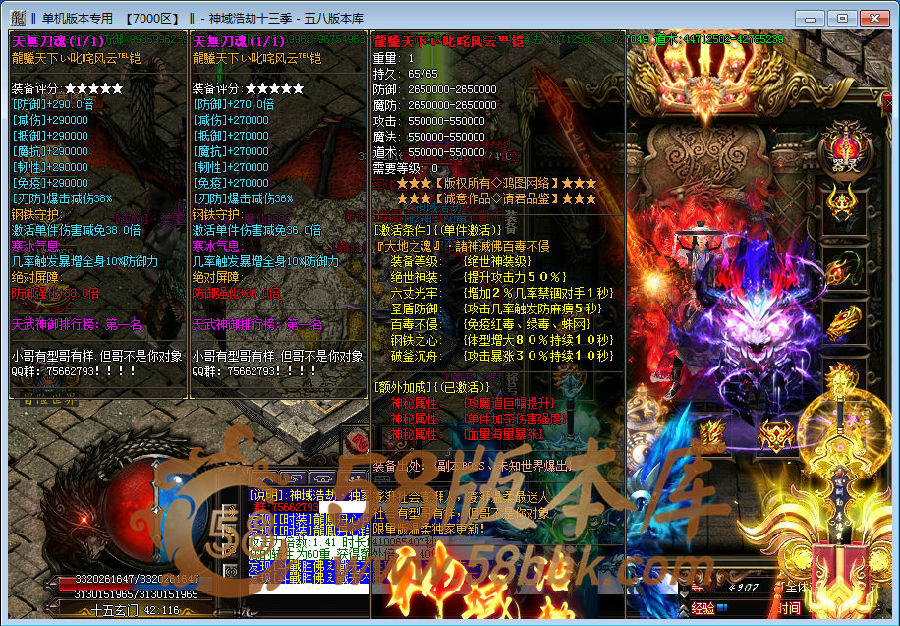
Task: Click the 时间 label at bottom right
Action: point(789,608)
